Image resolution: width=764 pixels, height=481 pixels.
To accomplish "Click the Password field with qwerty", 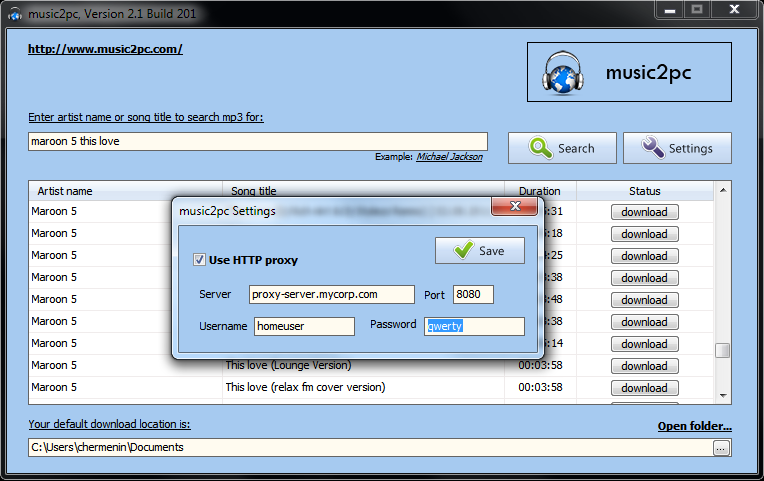I will pos(474,326).
